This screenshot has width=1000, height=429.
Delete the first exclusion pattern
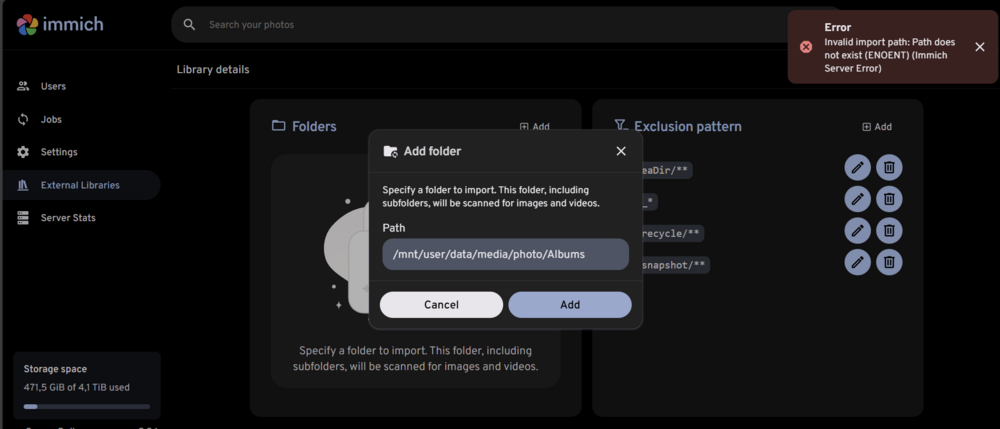[x=889, y=168]
